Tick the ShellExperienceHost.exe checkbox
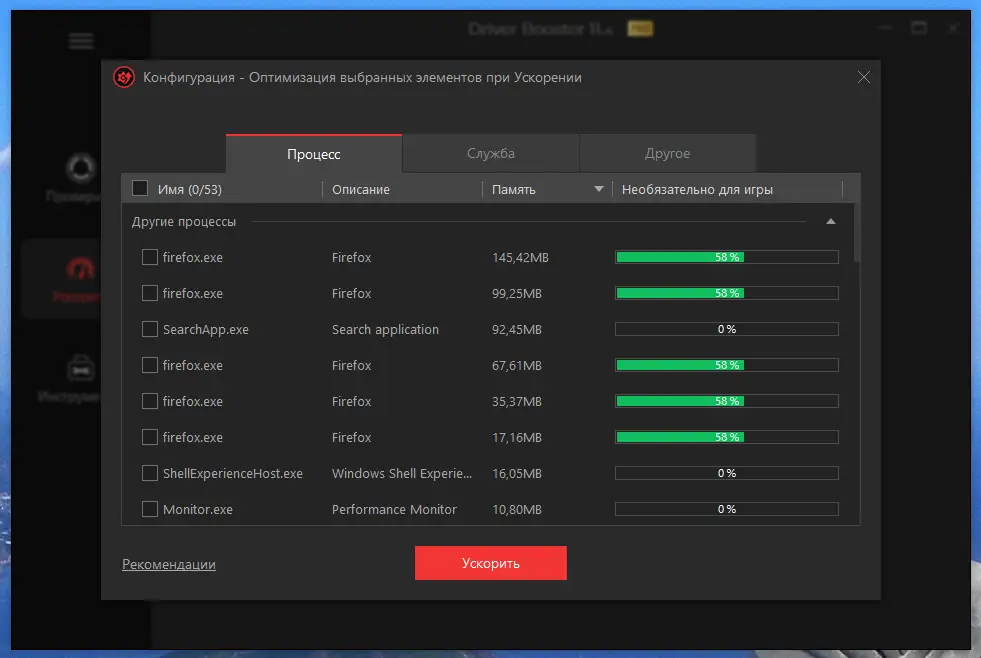The image size is (981, 658). click(150, 473)
